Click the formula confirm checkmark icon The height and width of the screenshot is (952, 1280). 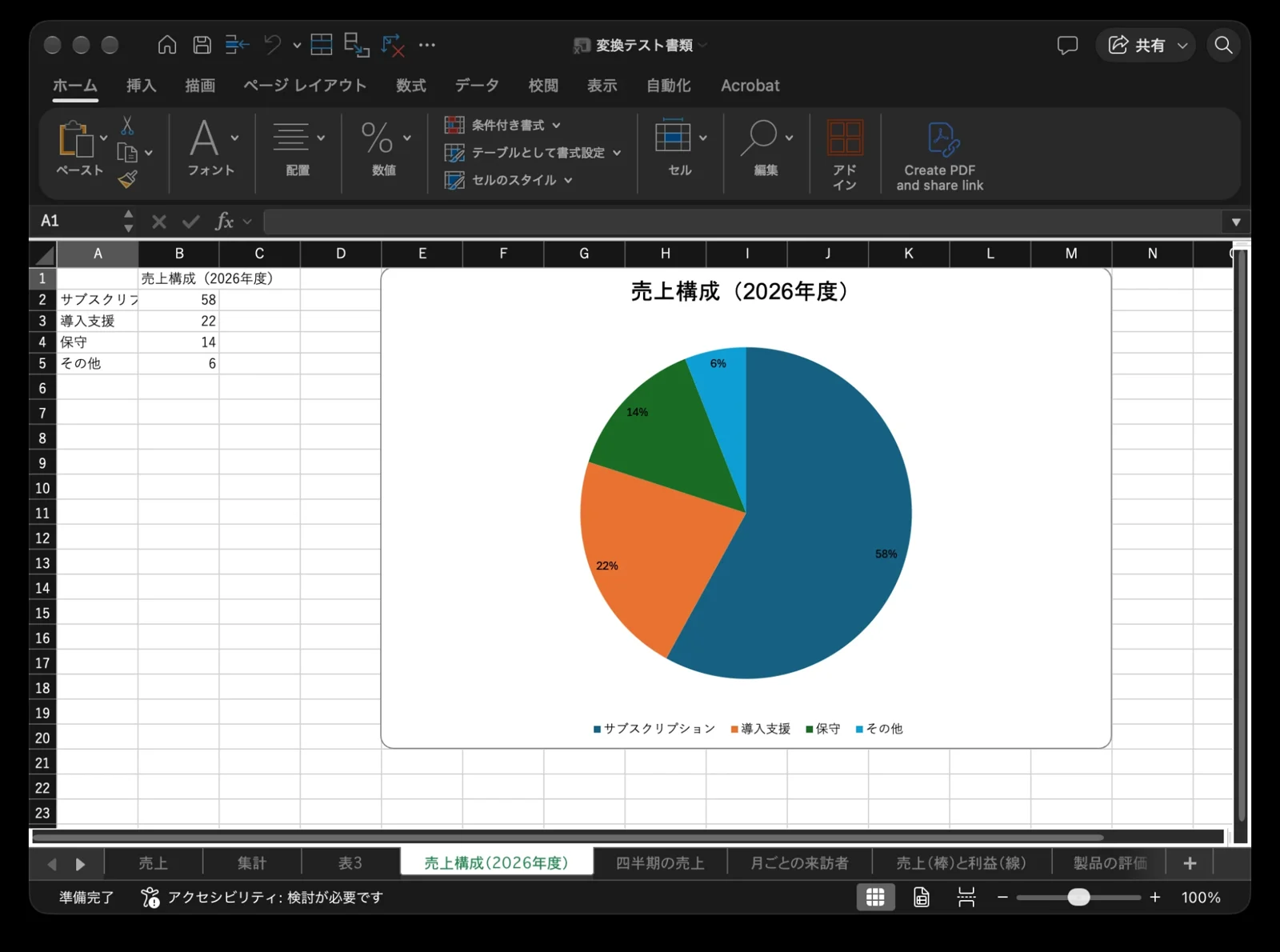coord(190,222)
